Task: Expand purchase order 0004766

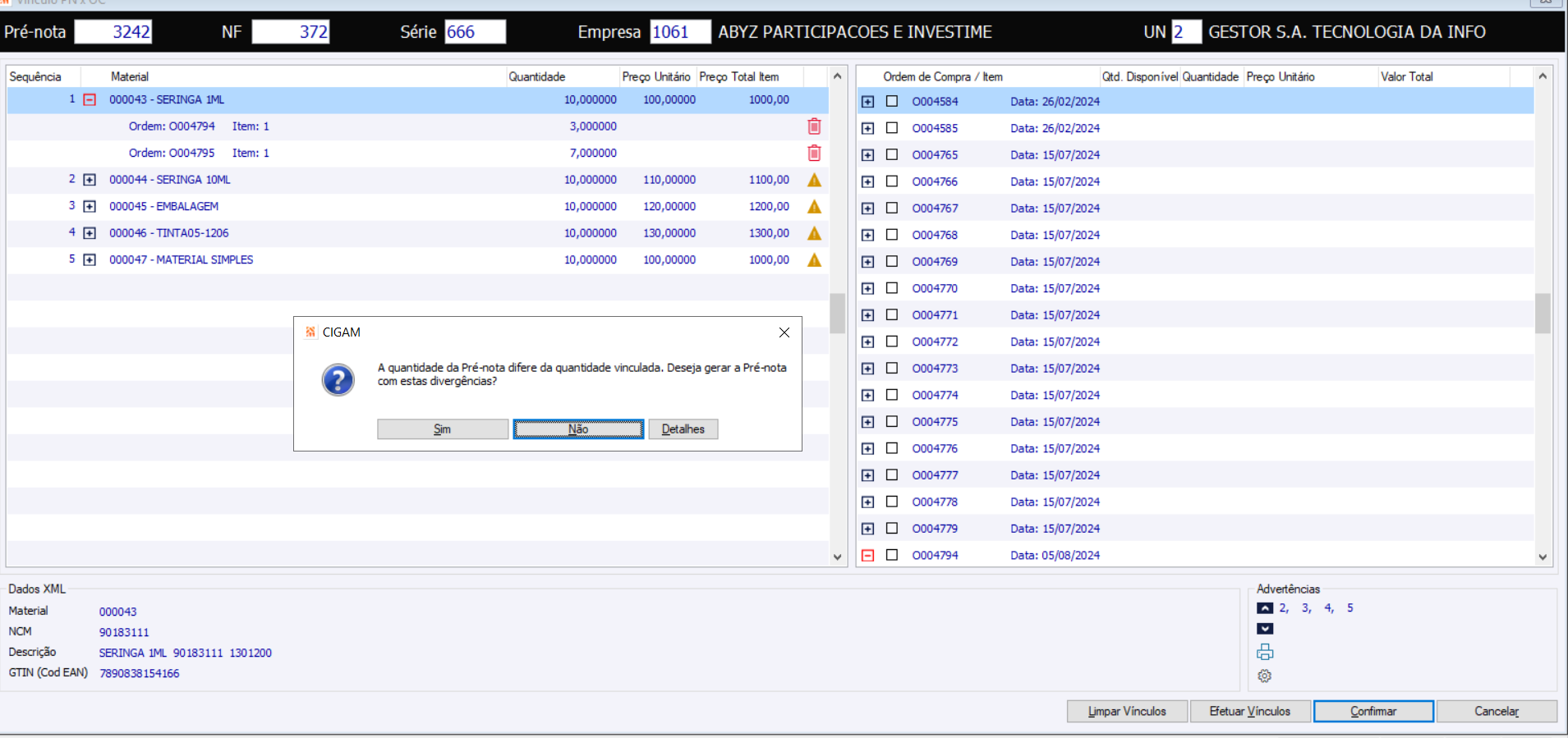Action: pyautogui.click(x=868, y=181)
